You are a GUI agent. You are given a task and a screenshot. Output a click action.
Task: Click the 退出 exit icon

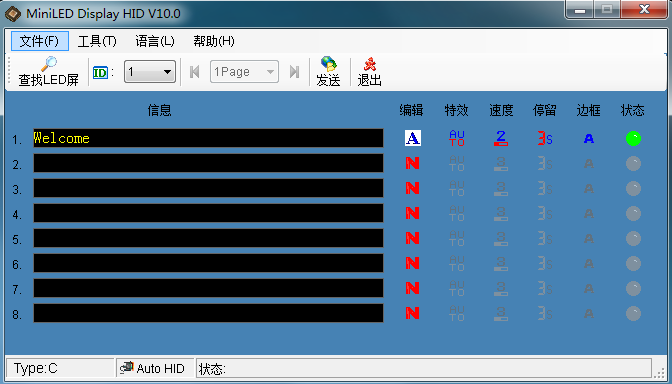(369, 64)
